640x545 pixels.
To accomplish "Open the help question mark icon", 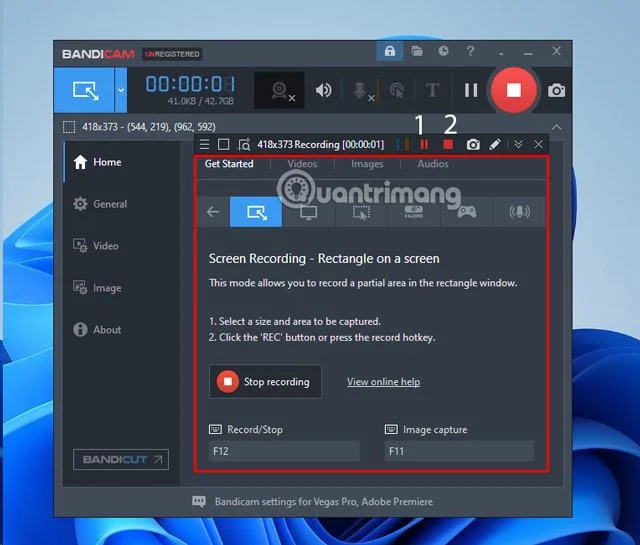I will pos(470,51).
